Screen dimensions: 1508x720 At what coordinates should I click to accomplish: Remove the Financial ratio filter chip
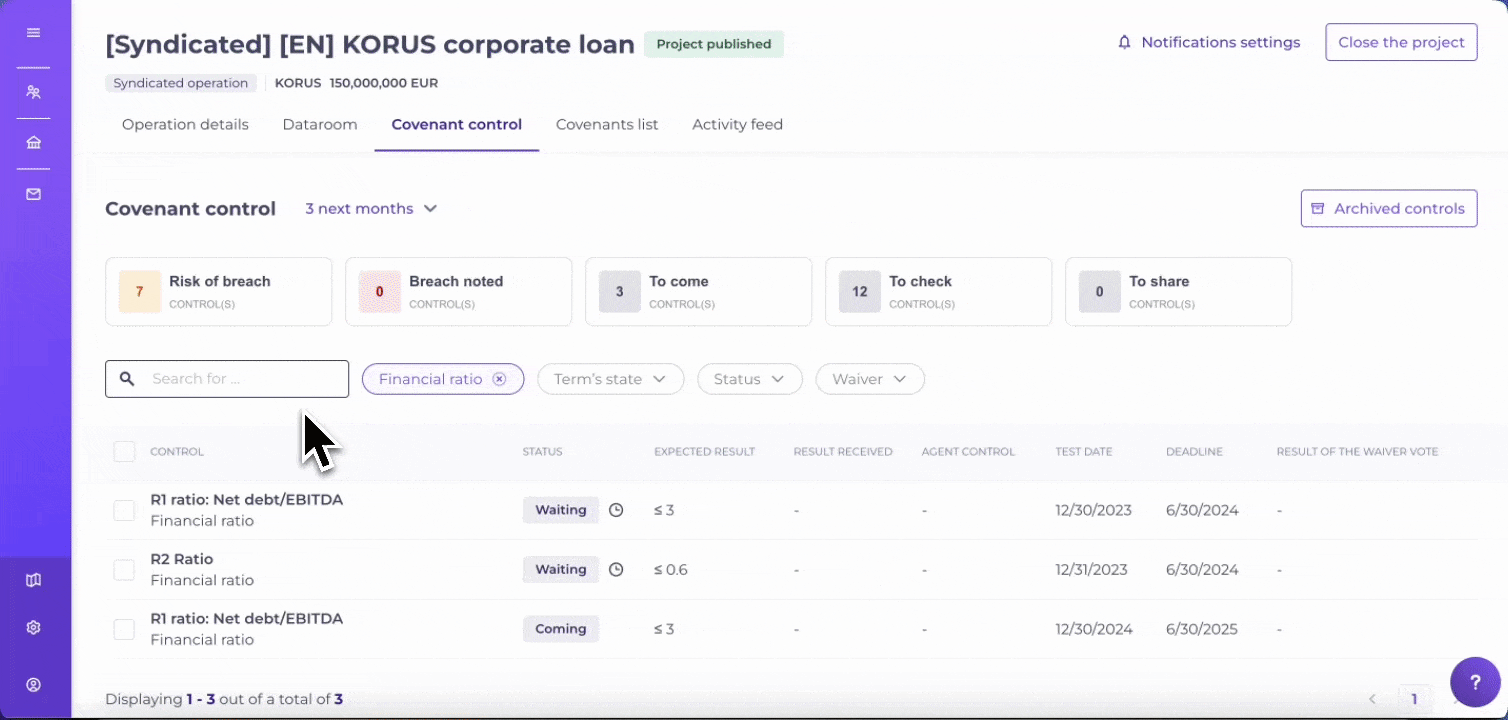[499, 379]
